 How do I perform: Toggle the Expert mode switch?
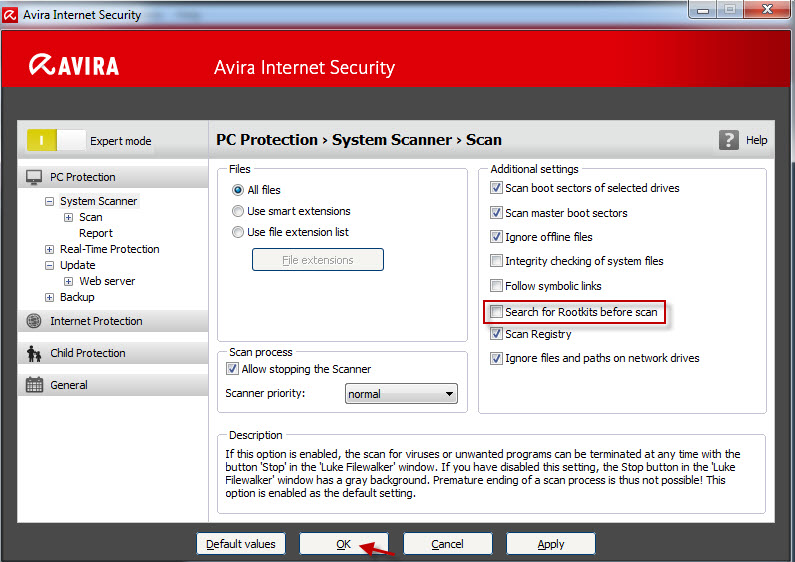click(x=56, y=140)
